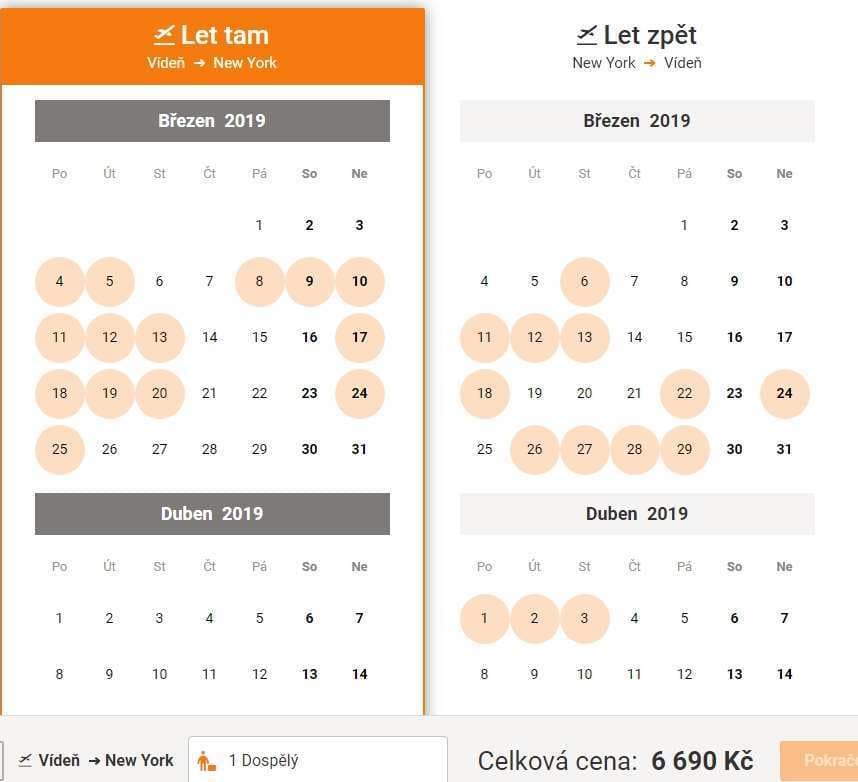Choose March 25 in Let tam calendar
Viewport: 858px width, 782px height.
[x=60, y=449]
